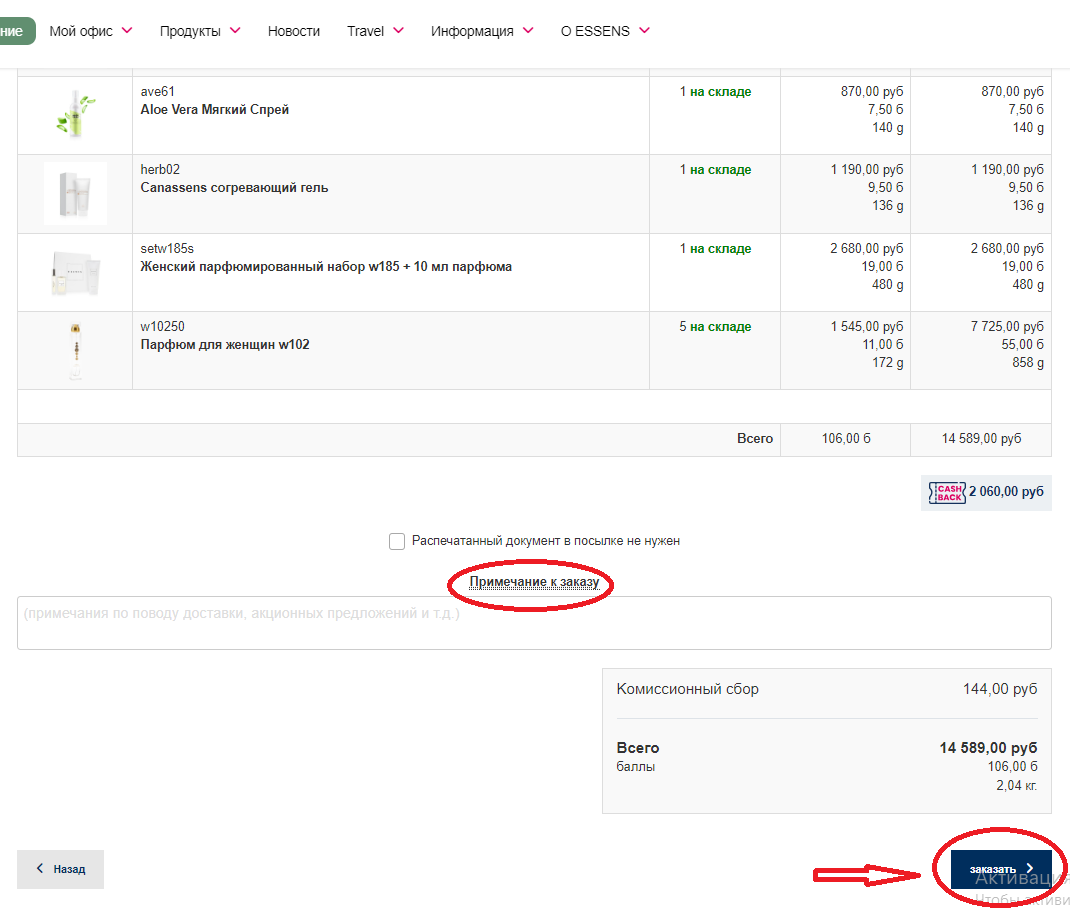Check 'Распечатанный документ в посылке не нужен' box

[397, 541]
